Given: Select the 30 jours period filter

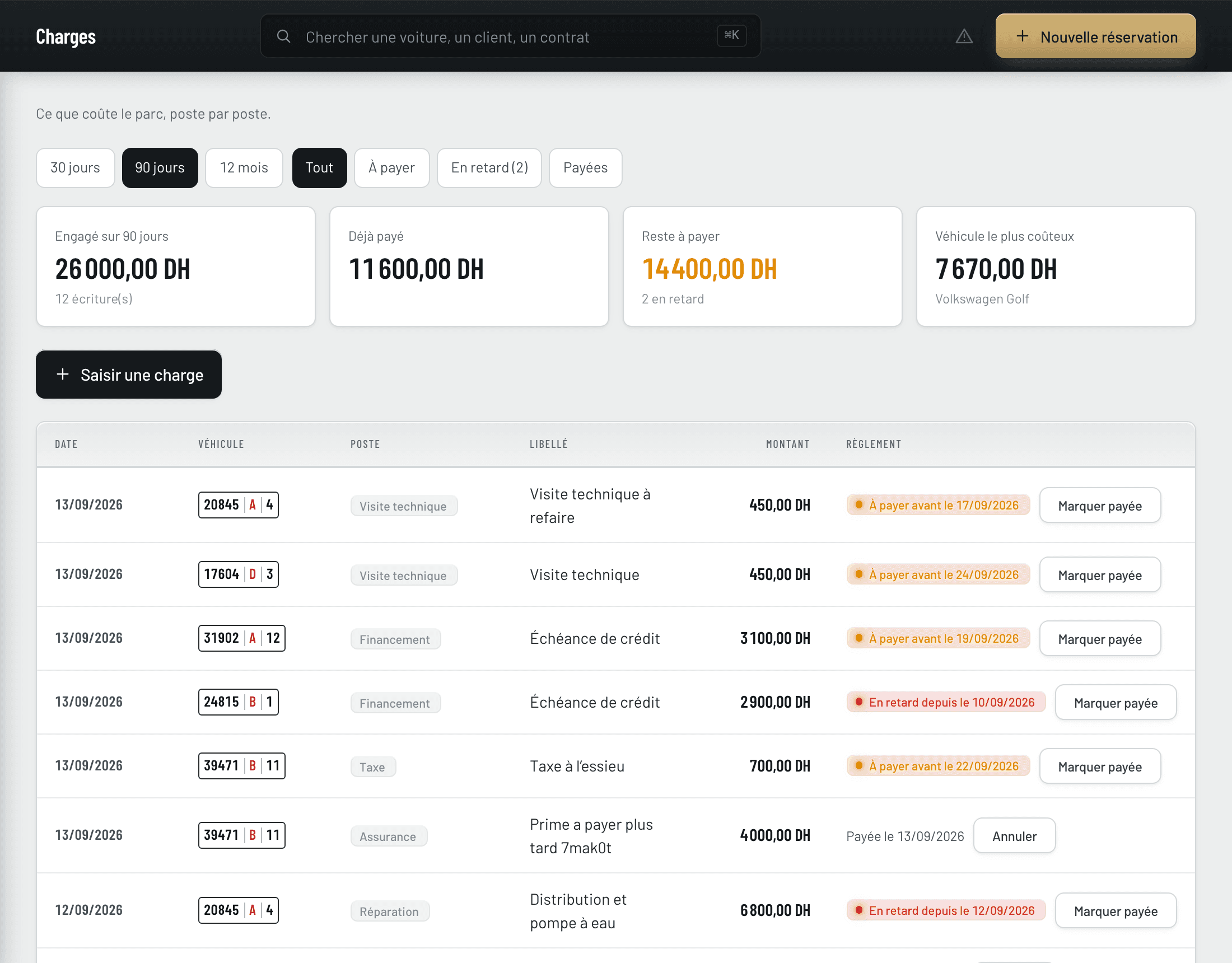Looking at the screenshot, I should [75, 167].
